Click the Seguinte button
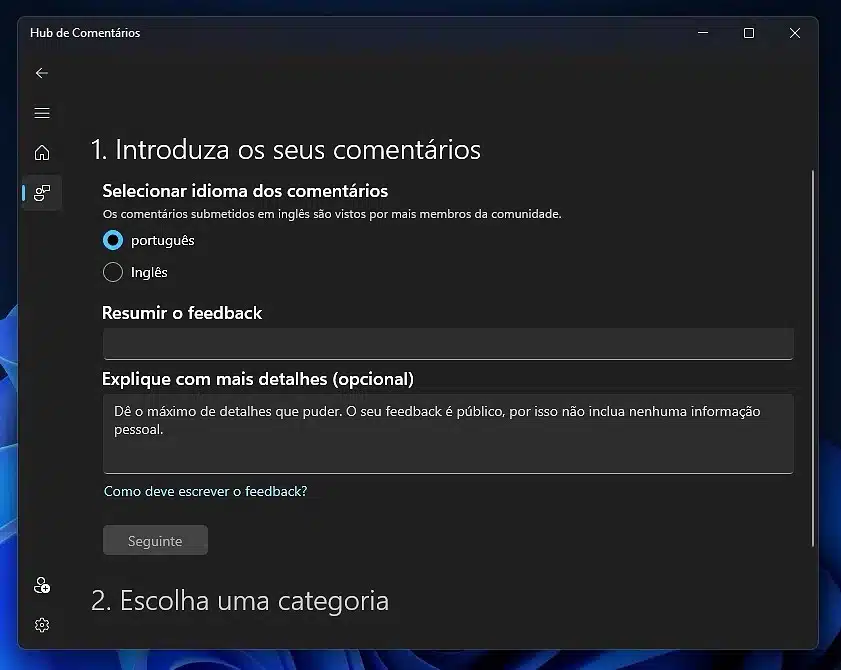841x670 pixels. [x=155, y=540]
